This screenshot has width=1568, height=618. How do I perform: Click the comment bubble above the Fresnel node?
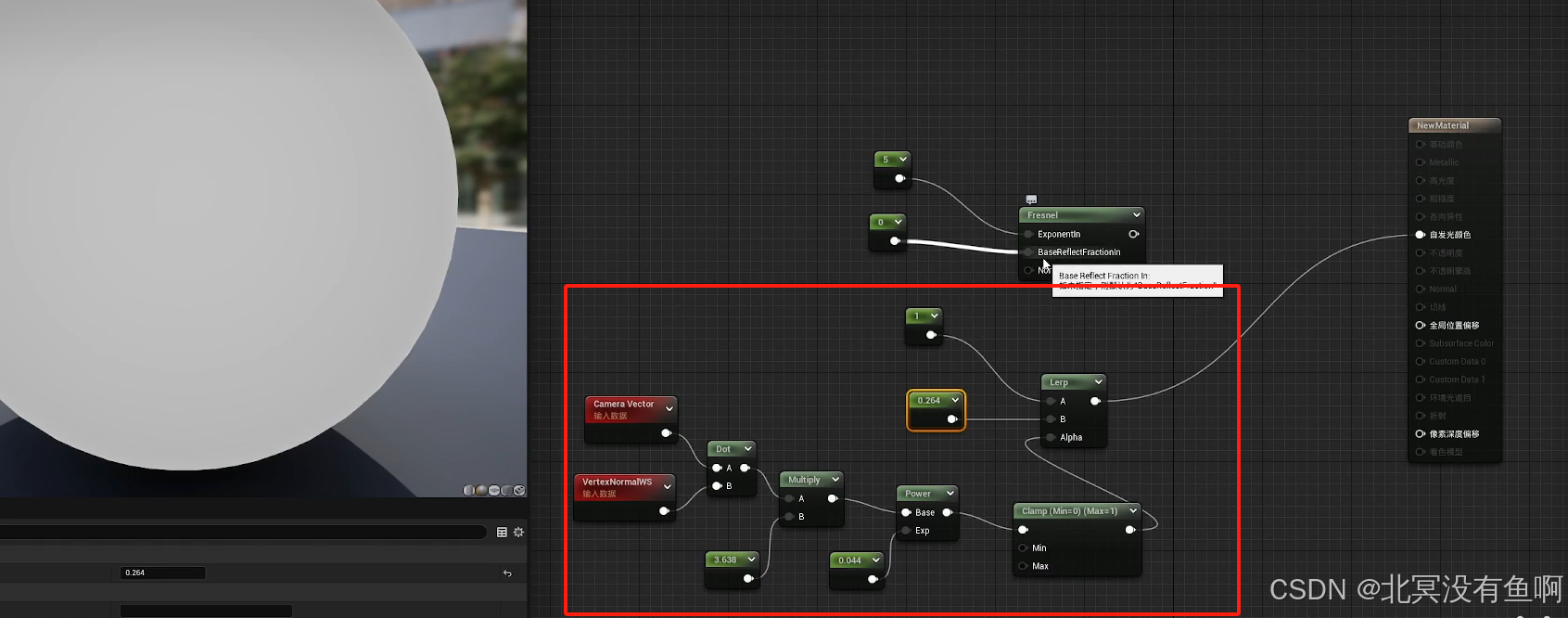[1031, 200]
